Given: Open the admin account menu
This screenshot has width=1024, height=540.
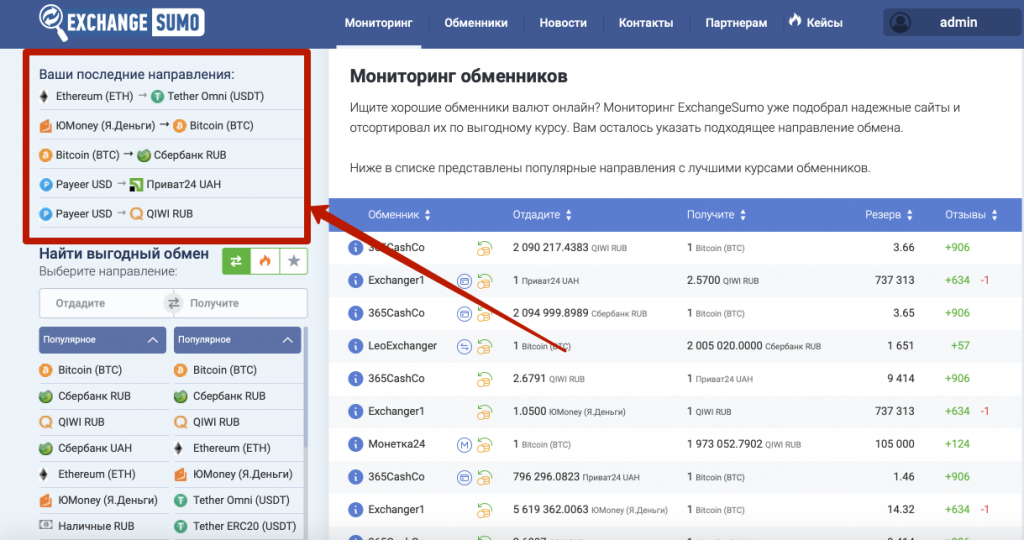Looking at the screenshot, I should (x=953, y=23).
